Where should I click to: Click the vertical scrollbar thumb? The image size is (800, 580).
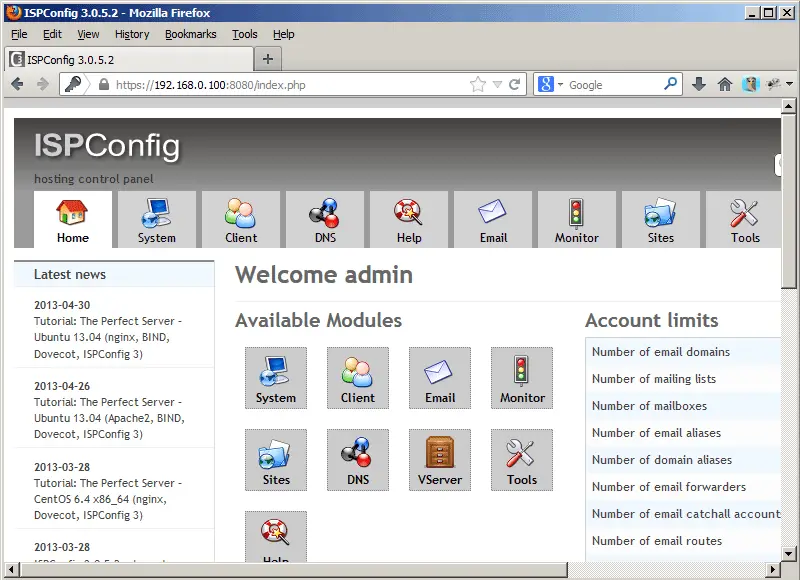pos(789,201)
